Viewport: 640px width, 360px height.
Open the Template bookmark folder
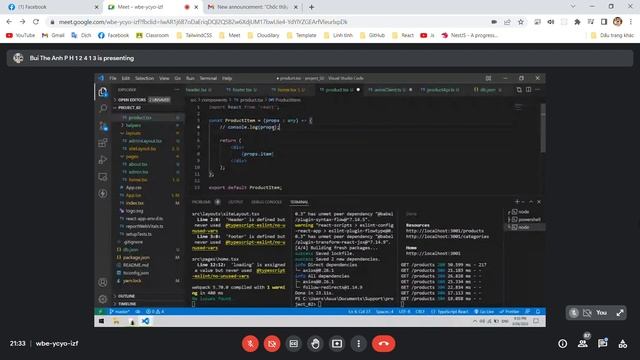[302, 36]
